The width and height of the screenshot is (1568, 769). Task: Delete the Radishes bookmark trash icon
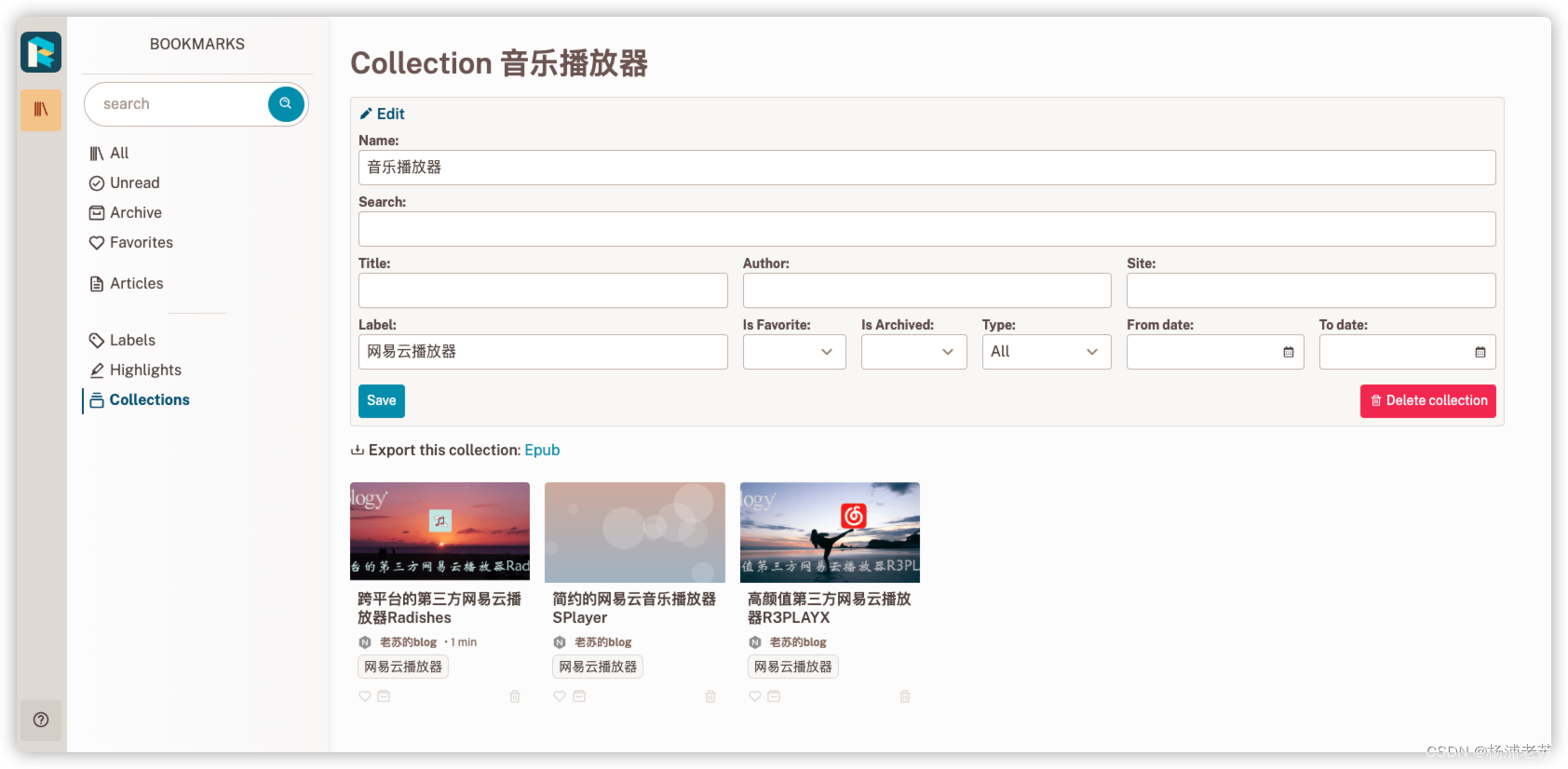[515, 696]
